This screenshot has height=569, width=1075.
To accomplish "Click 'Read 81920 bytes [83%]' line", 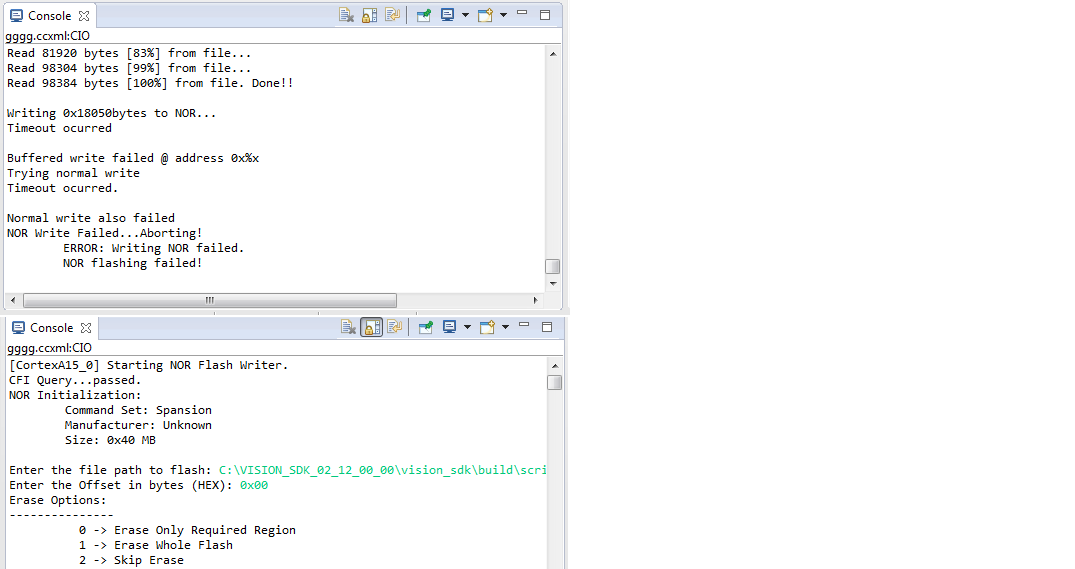I will (129, 53).
